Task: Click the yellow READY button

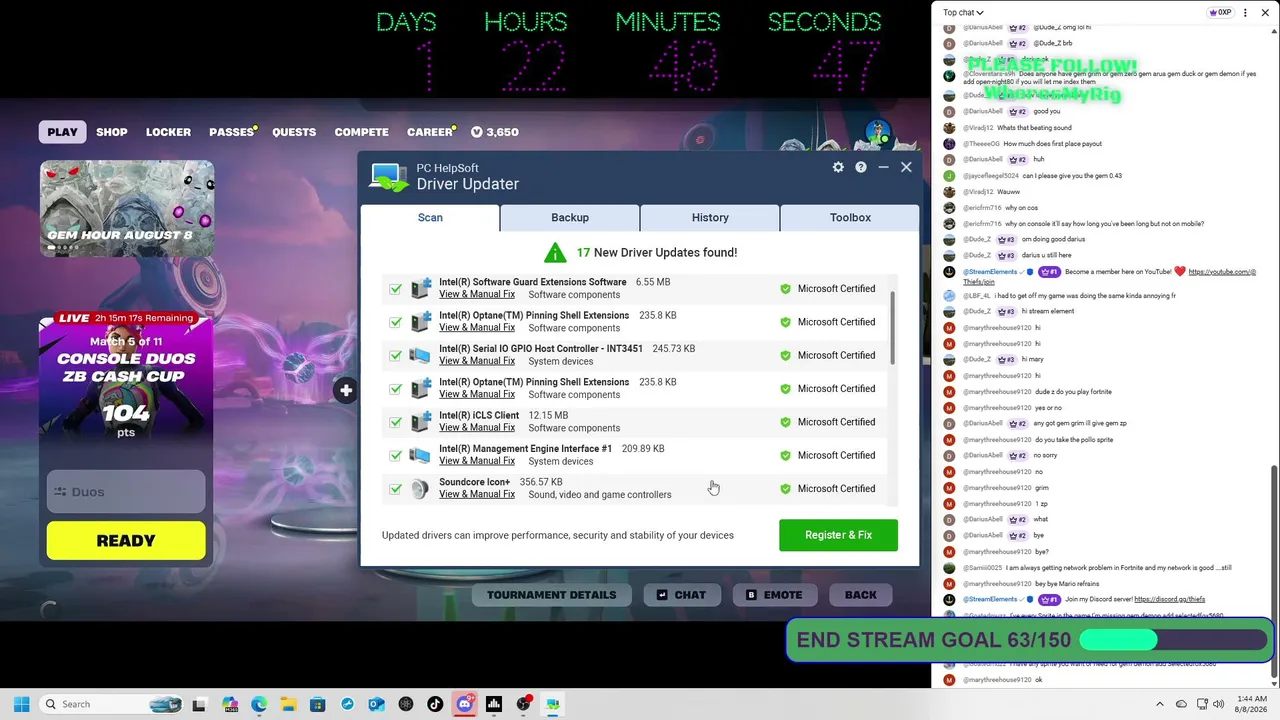Action: 126,541
